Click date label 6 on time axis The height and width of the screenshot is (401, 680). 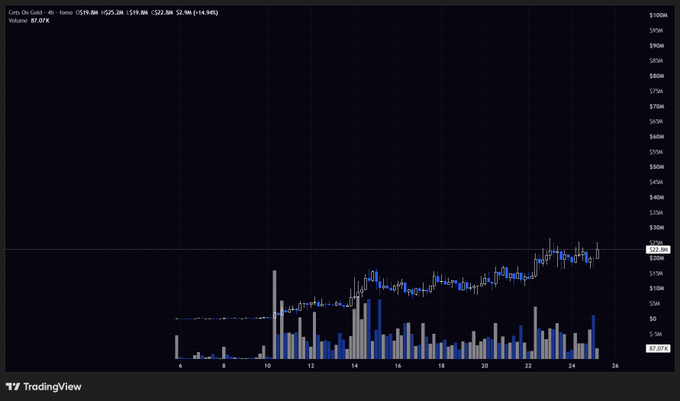click(180, 366)
